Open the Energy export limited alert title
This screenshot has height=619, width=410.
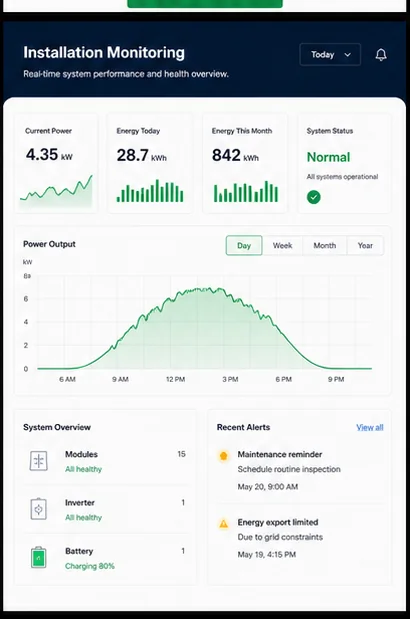[x=278, y=522]
